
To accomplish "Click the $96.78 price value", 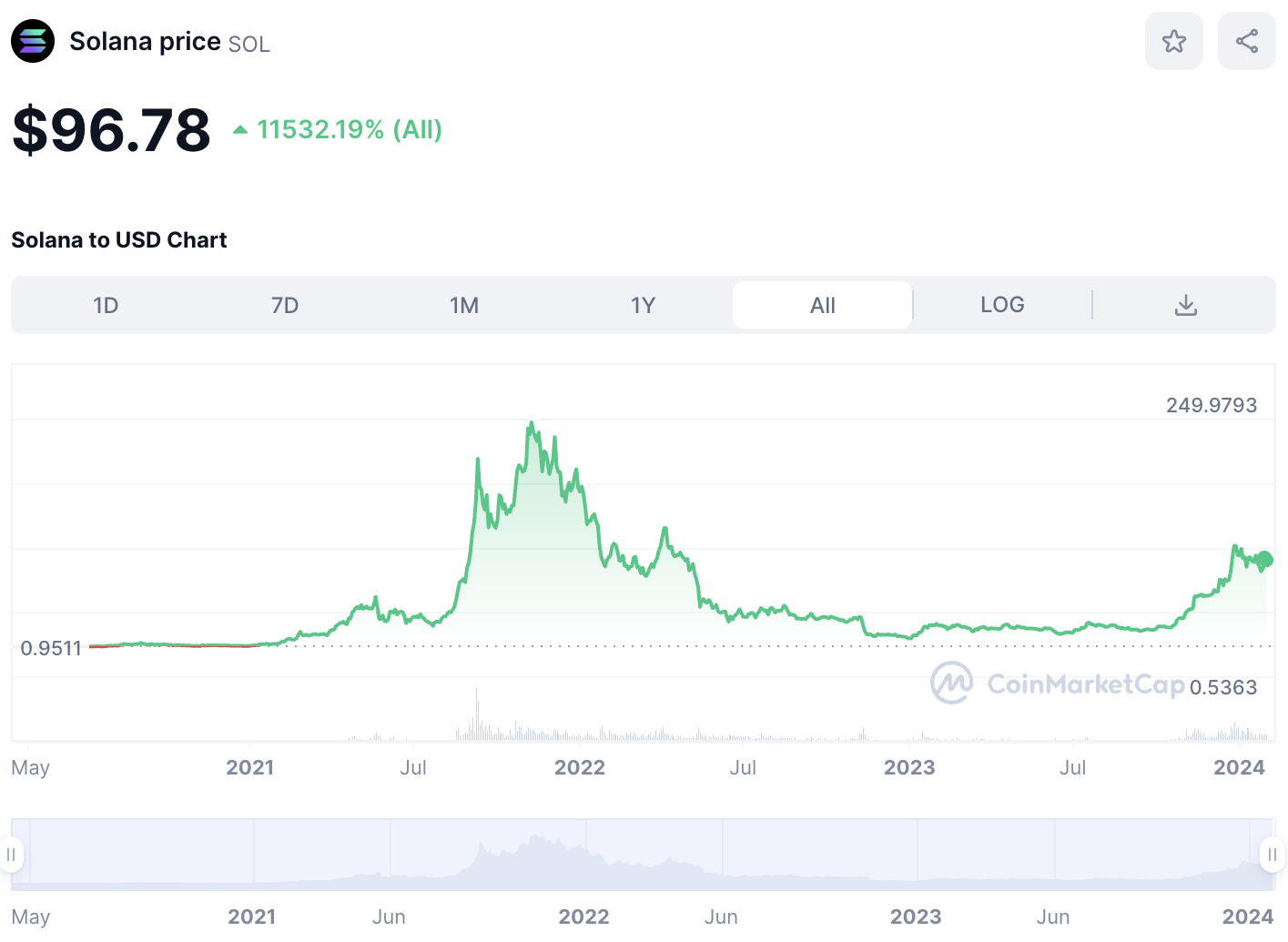I will pyautogui.click(x=111, y=129).
